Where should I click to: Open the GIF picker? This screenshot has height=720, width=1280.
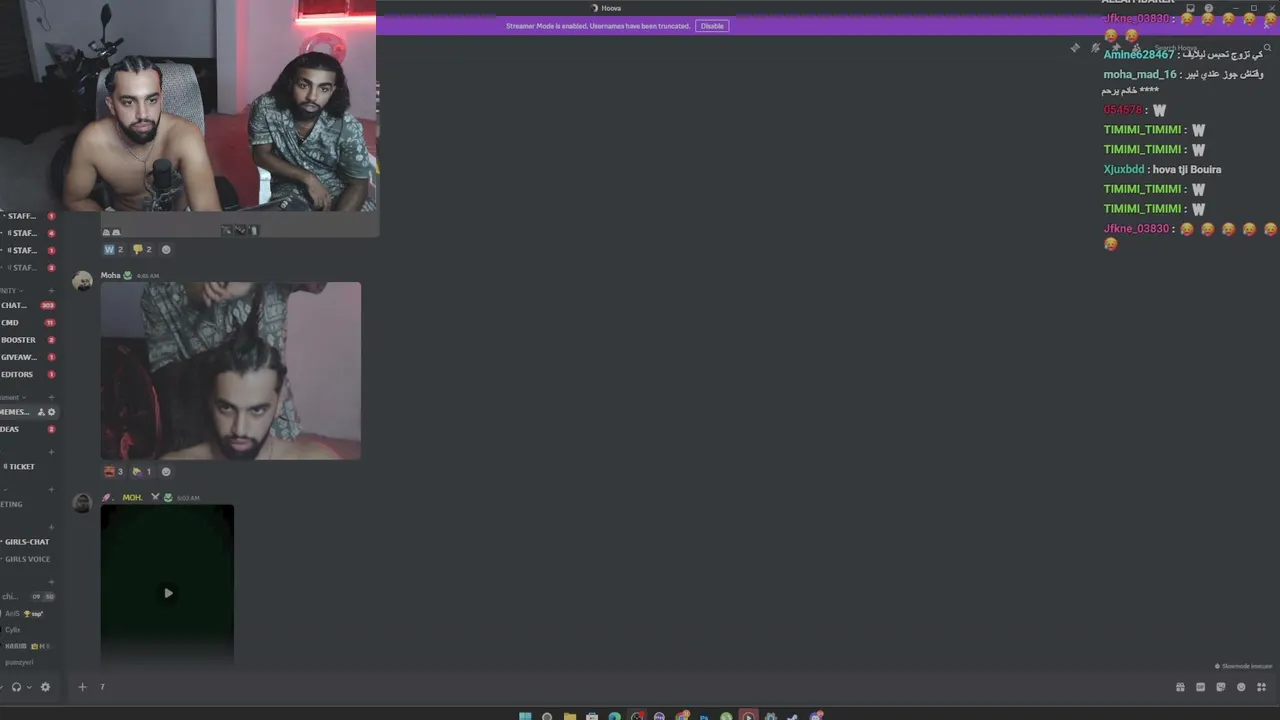[x=1200, y=687]
